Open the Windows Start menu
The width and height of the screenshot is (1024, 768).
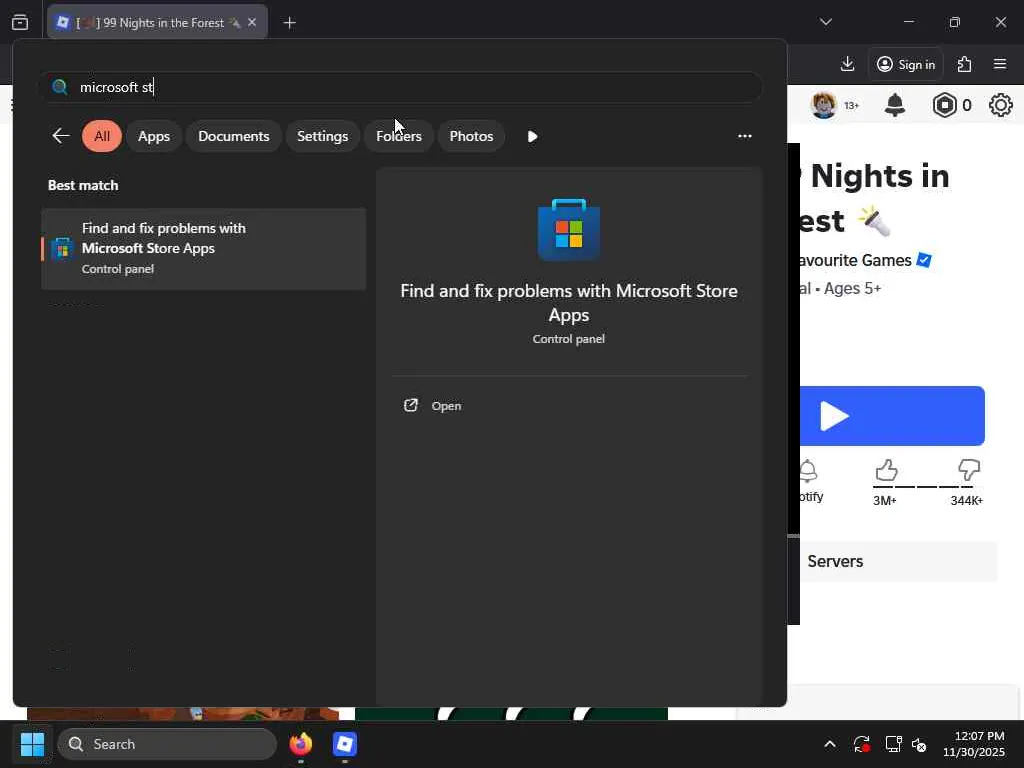tap(32, 744)
